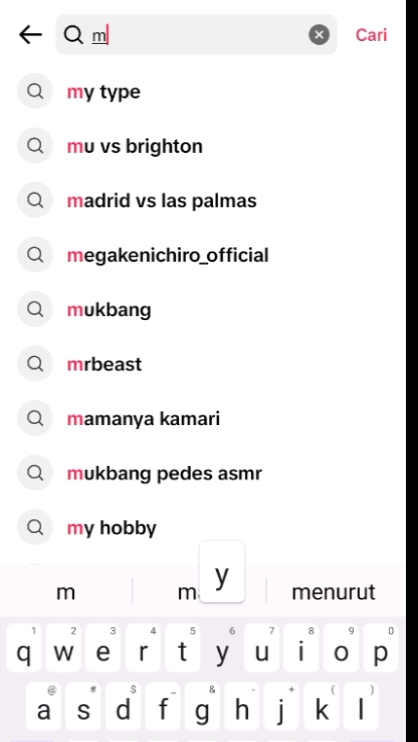Tap search icon beside 'mukbang pedes asmr'

coord(35,472)
